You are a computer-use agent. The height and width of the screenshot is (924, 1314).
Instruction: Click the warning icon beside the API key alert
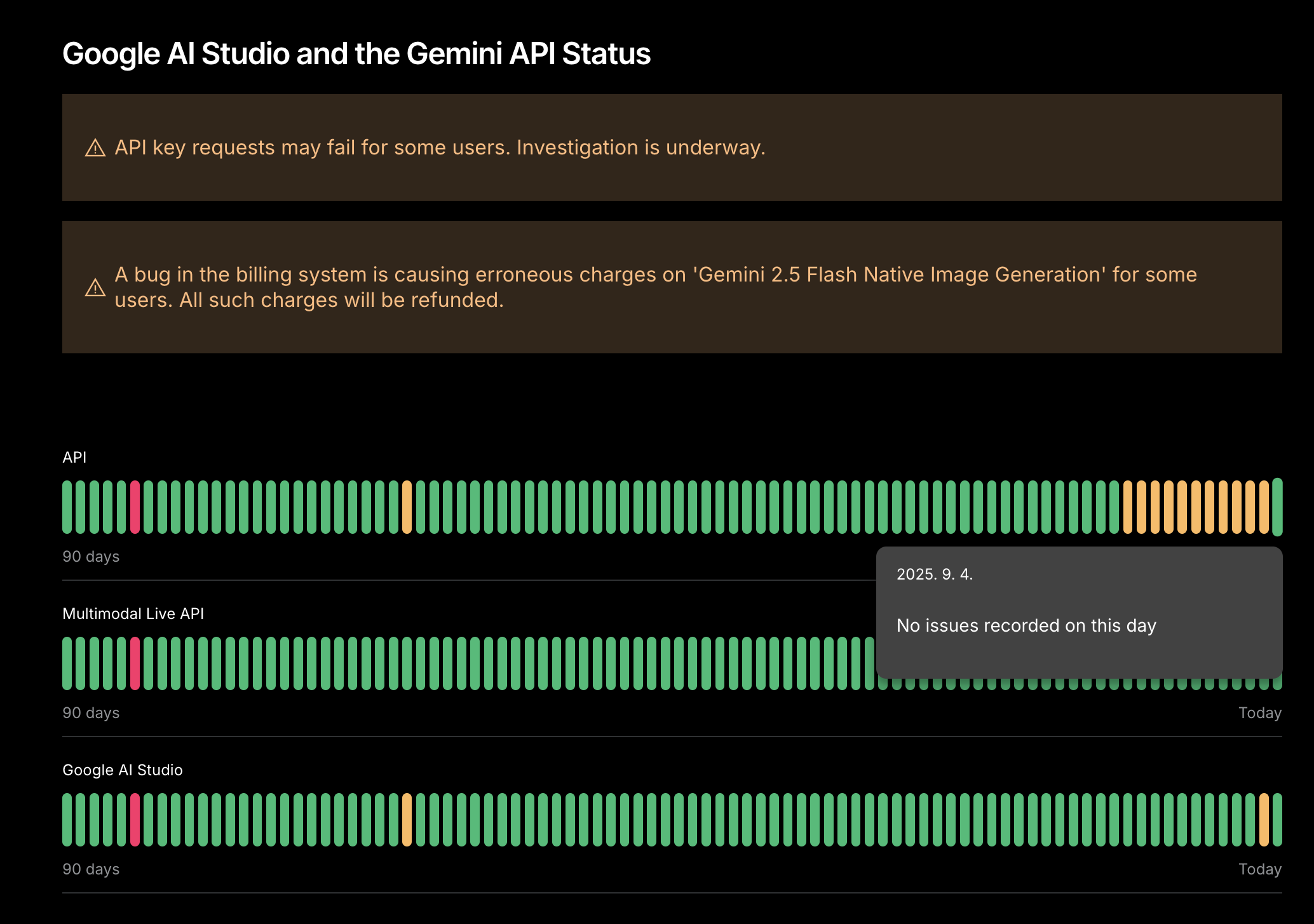(95, 148)
